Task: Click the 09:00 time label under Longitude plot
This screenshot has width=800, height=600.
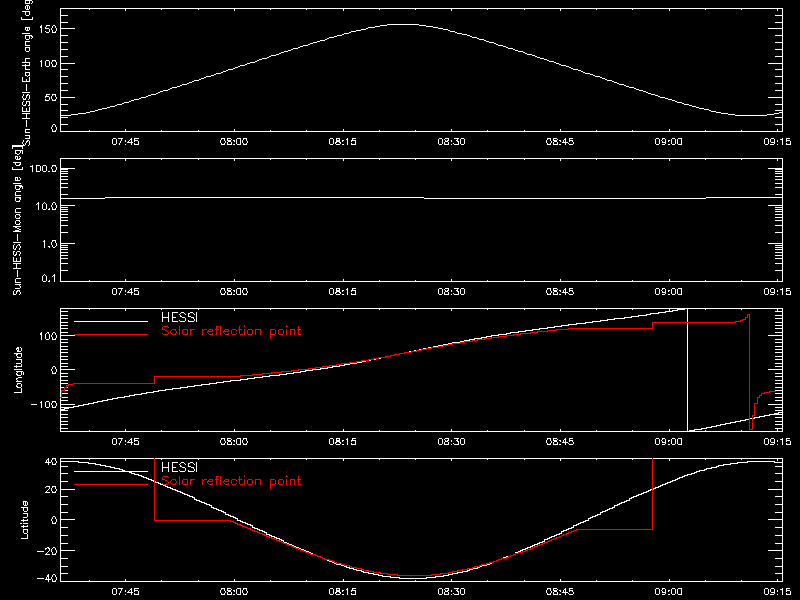Action: point(669,441)
